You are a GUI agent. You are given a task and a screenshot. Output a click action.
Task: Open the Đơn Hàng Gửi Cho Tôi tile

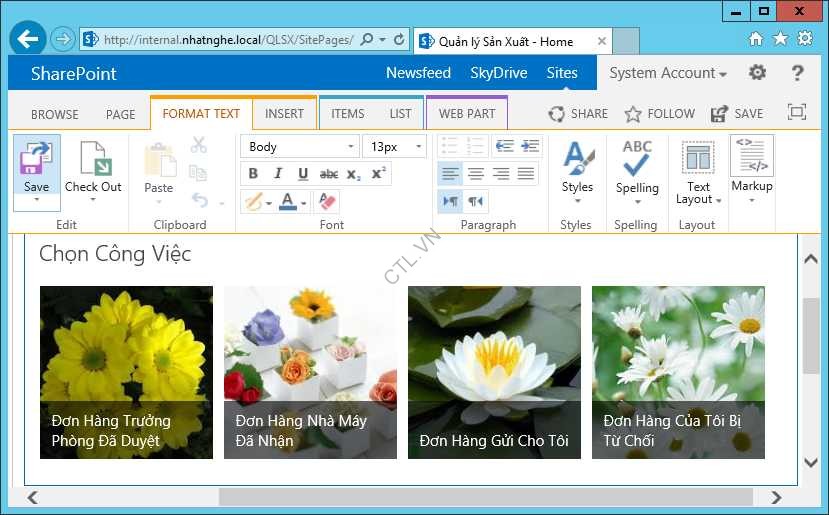pos(494,373)
